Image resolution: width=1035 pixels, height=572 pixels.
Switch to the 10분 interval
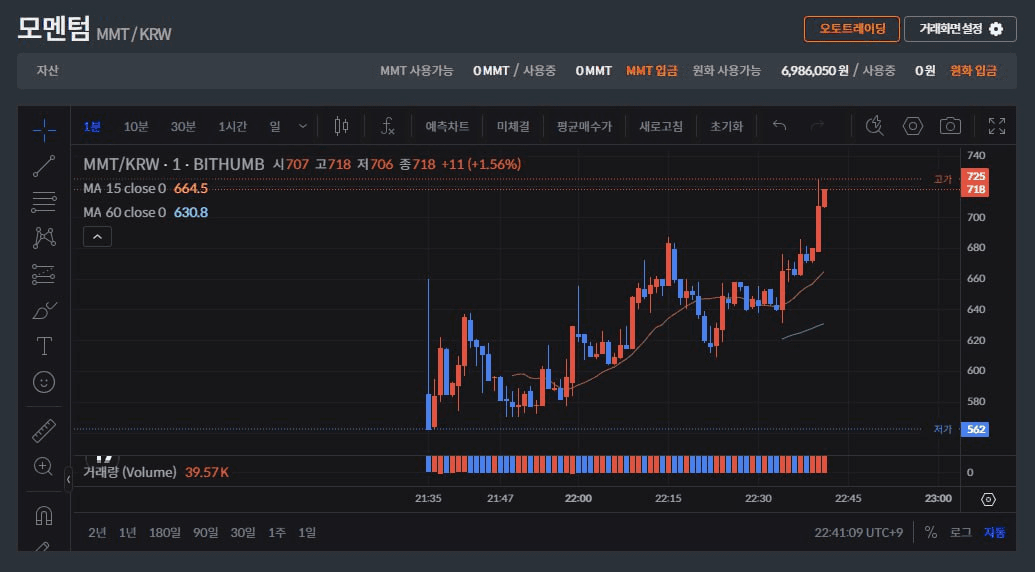tap(136, 126)
